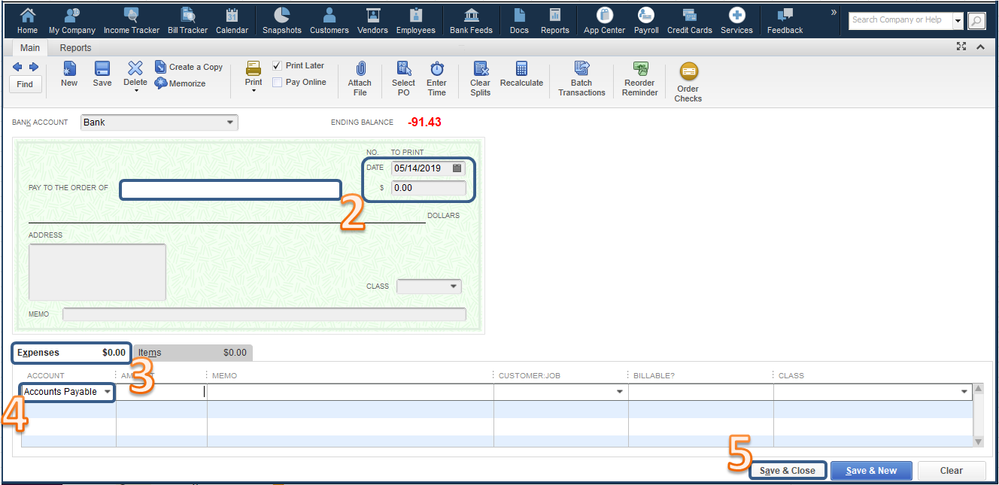The image size is (999, 485).
Task: Select the Items tab
Action: pyautogui.click(x=192, y=352)
